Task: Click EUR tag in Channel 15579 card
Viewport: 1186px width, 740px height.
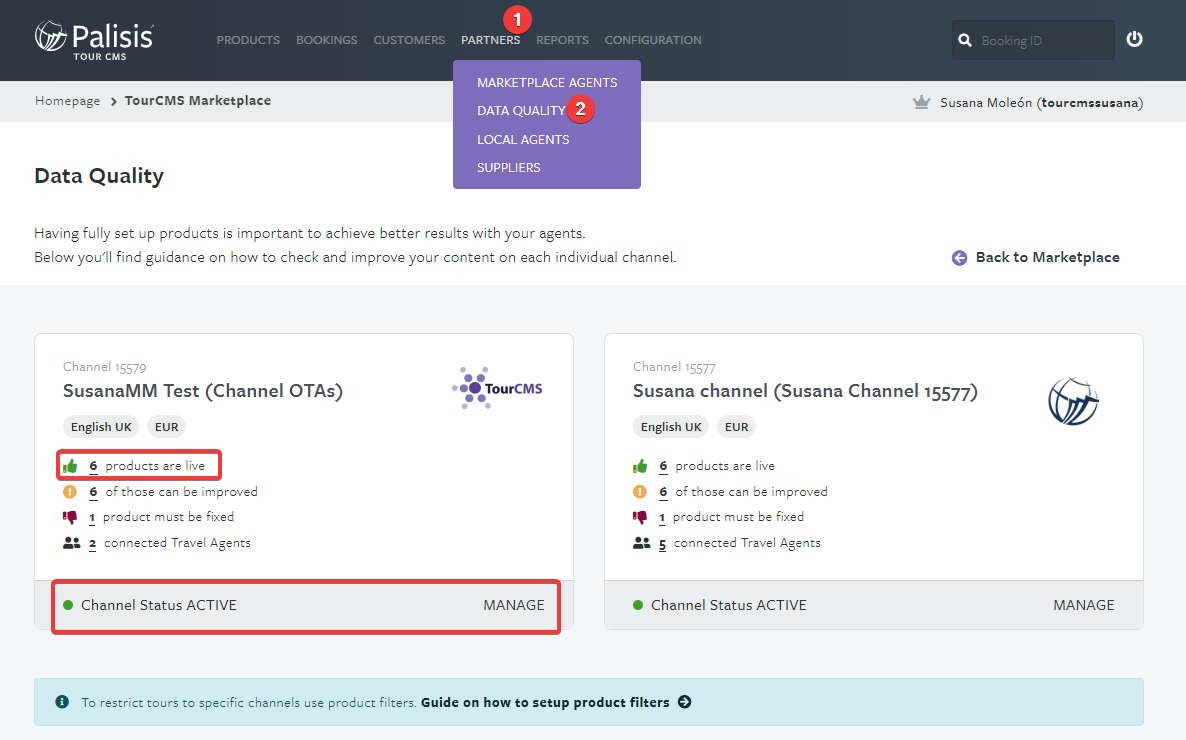Action: pyautogui.click(x=166, y=427)
